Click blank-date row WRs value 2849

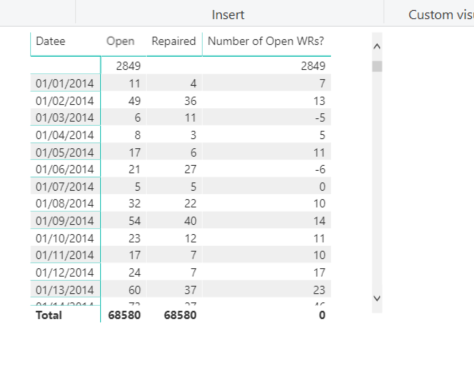pyautogui.click(x=313, y=66)
